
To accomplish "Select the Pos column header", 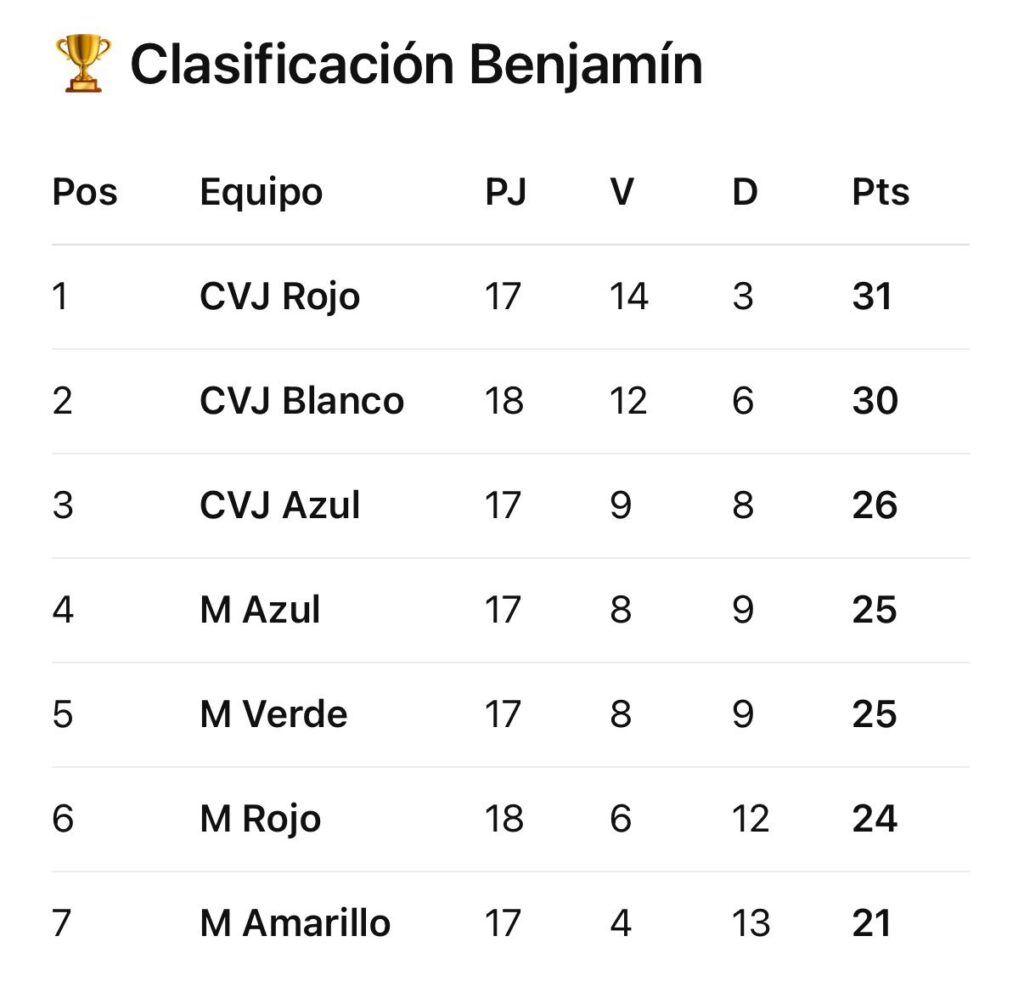I will [x=85, y=192].
